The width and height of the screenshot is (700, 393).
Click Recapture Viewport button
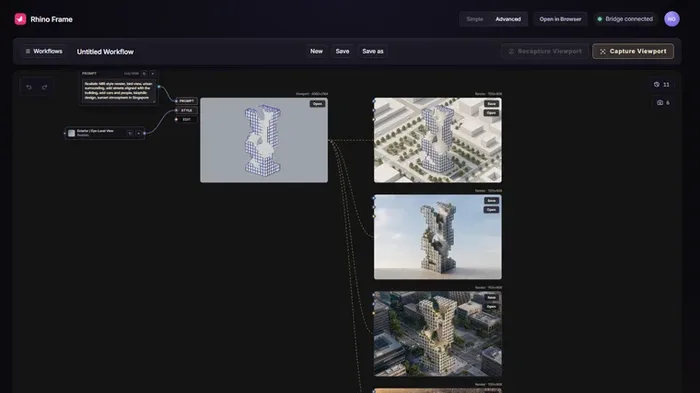pyautogui.click(x=545, y=51)
